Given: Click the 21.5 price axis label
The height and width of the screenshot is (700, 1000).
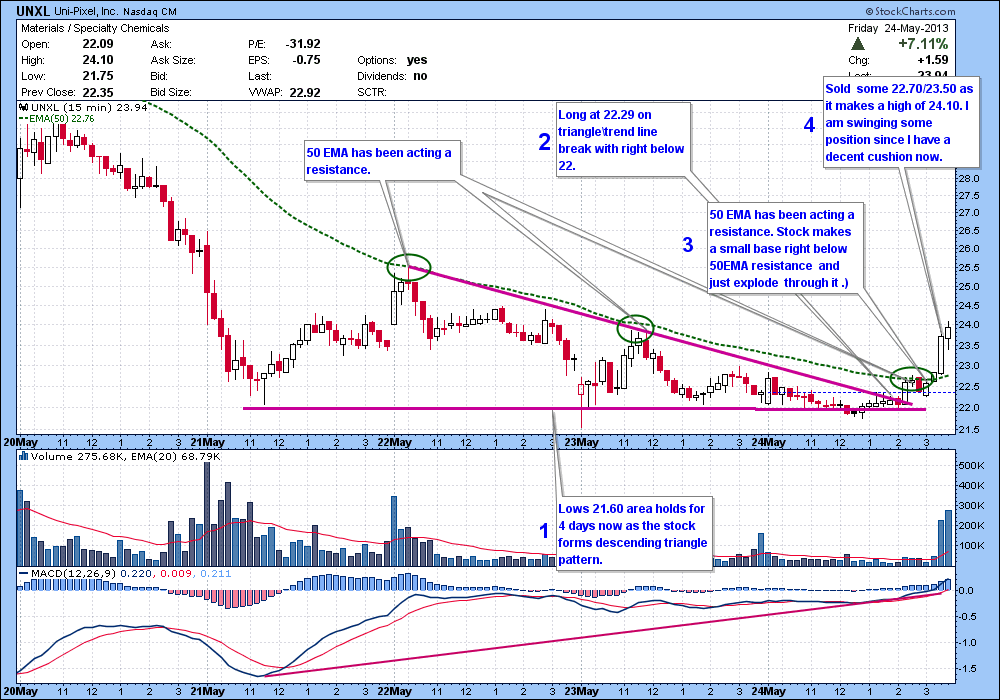Looking at the screenshot, I should [x=969, y=429].
